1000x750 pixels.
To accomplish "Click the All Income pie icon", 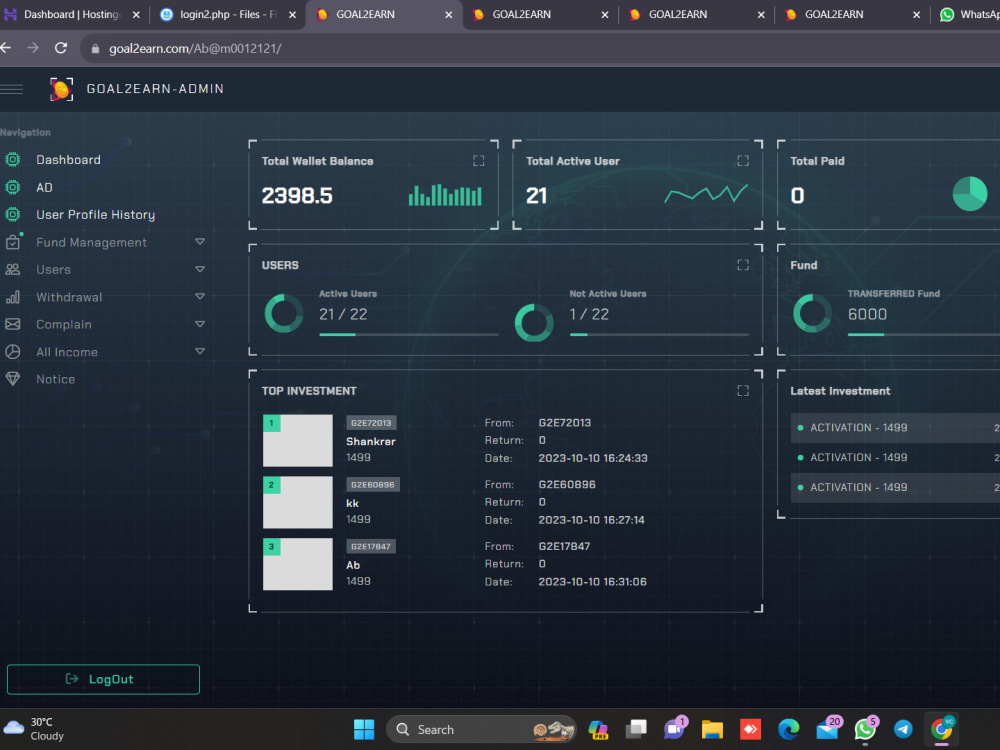I will pyautogui.click(x=13, y=351).
